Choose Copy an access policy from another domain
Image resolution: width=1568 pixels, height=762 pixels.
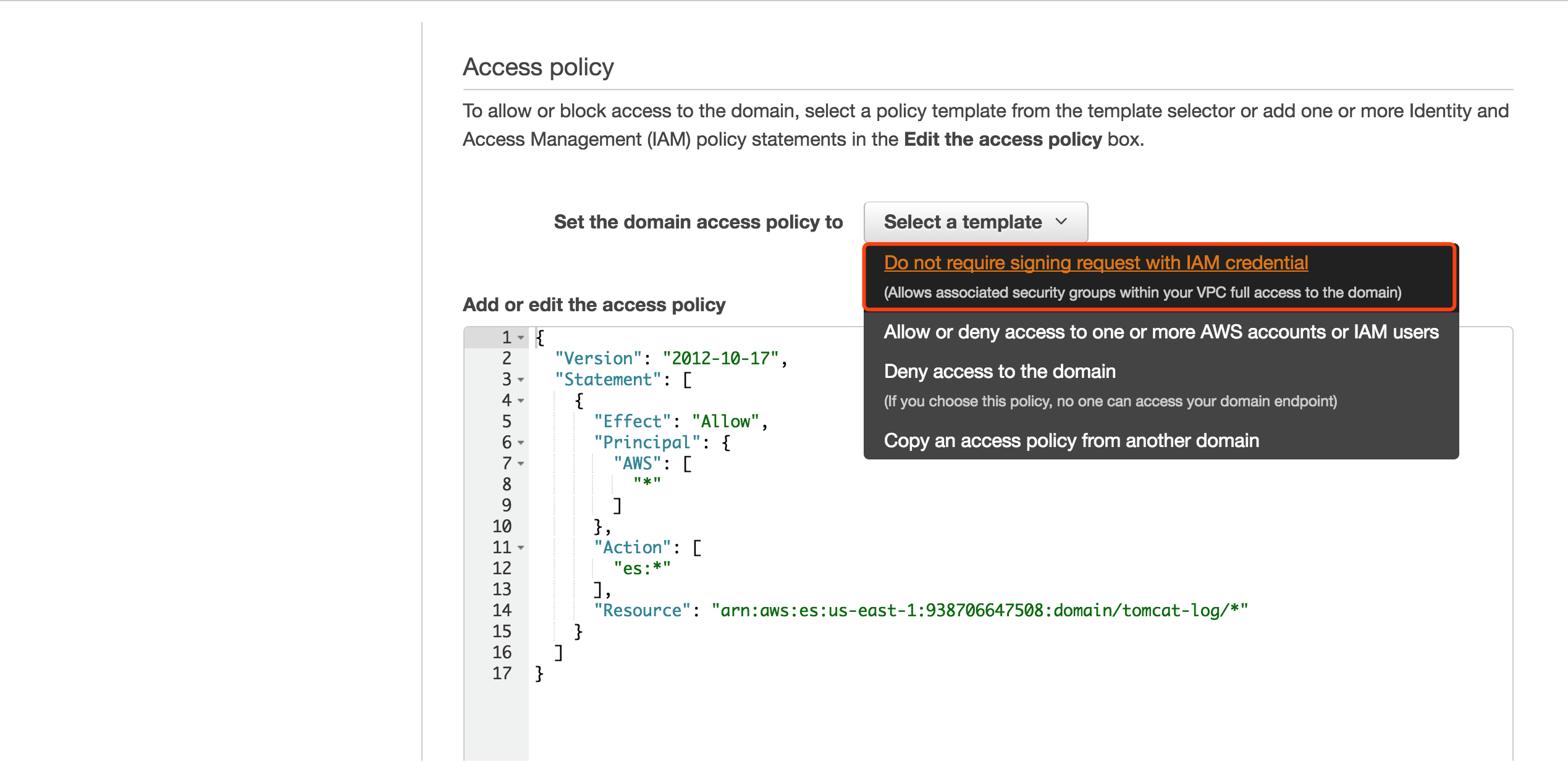tap(1071, 441)
